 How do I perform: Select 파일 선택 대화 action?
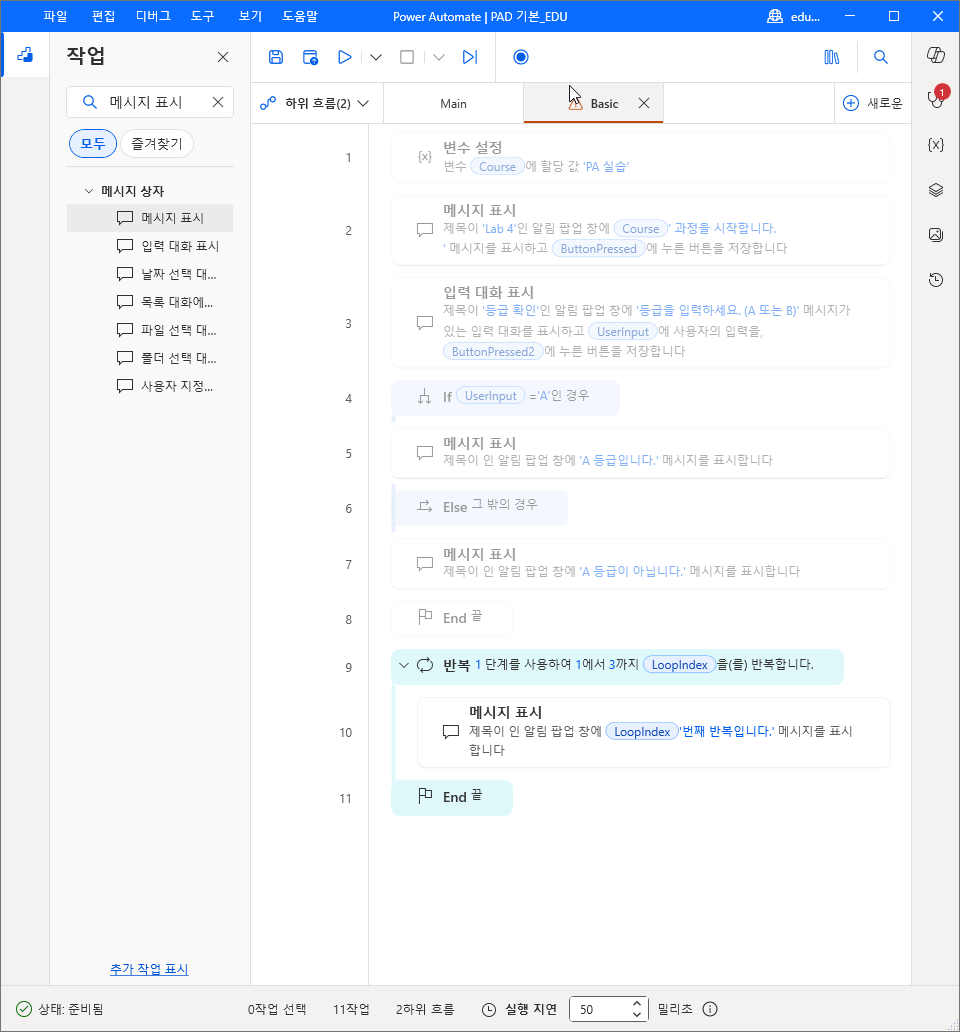150,330
